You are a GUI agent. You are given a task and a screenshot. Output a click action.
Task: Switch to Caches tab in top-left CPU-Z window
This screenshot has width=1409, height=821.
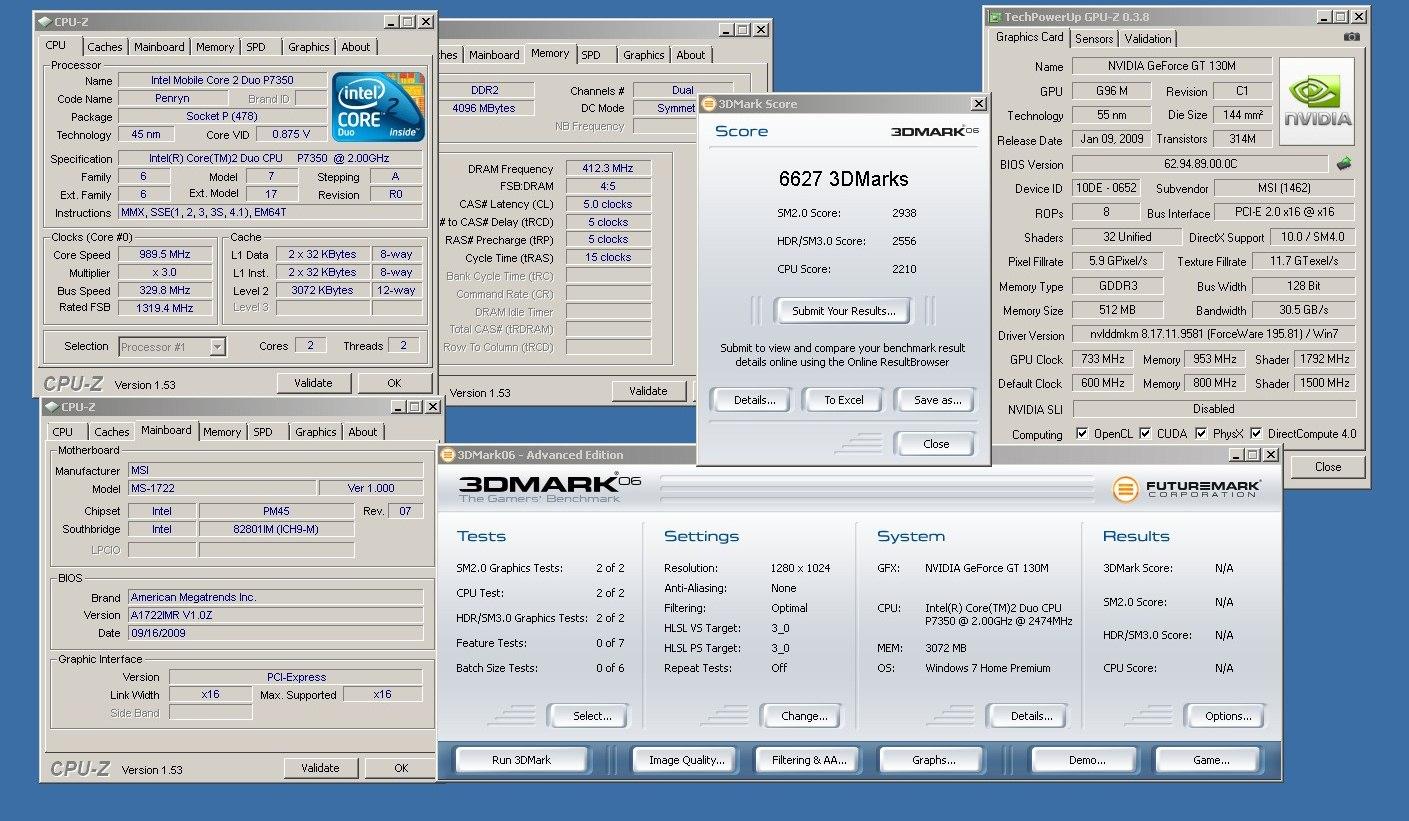[x=104, y=47]
